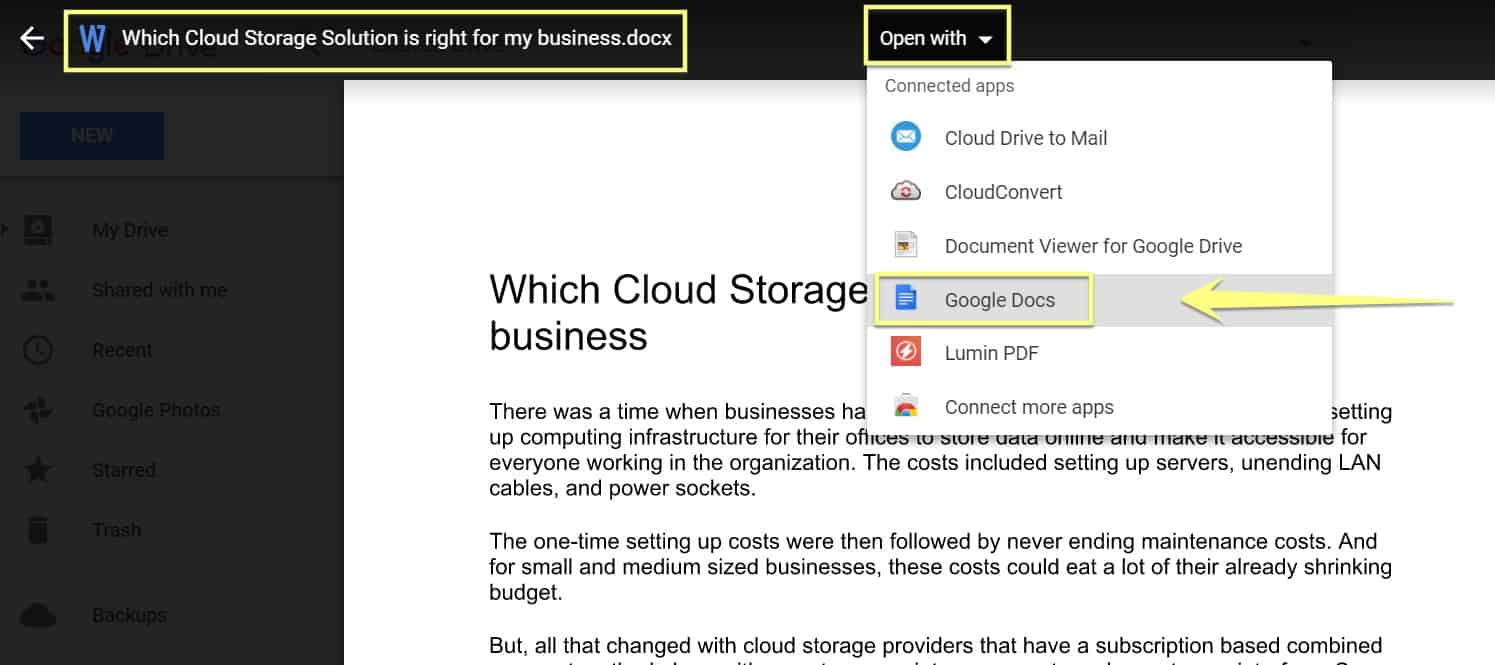
Task: Click the CloudConvert app icon
Action: coord(906,191)
